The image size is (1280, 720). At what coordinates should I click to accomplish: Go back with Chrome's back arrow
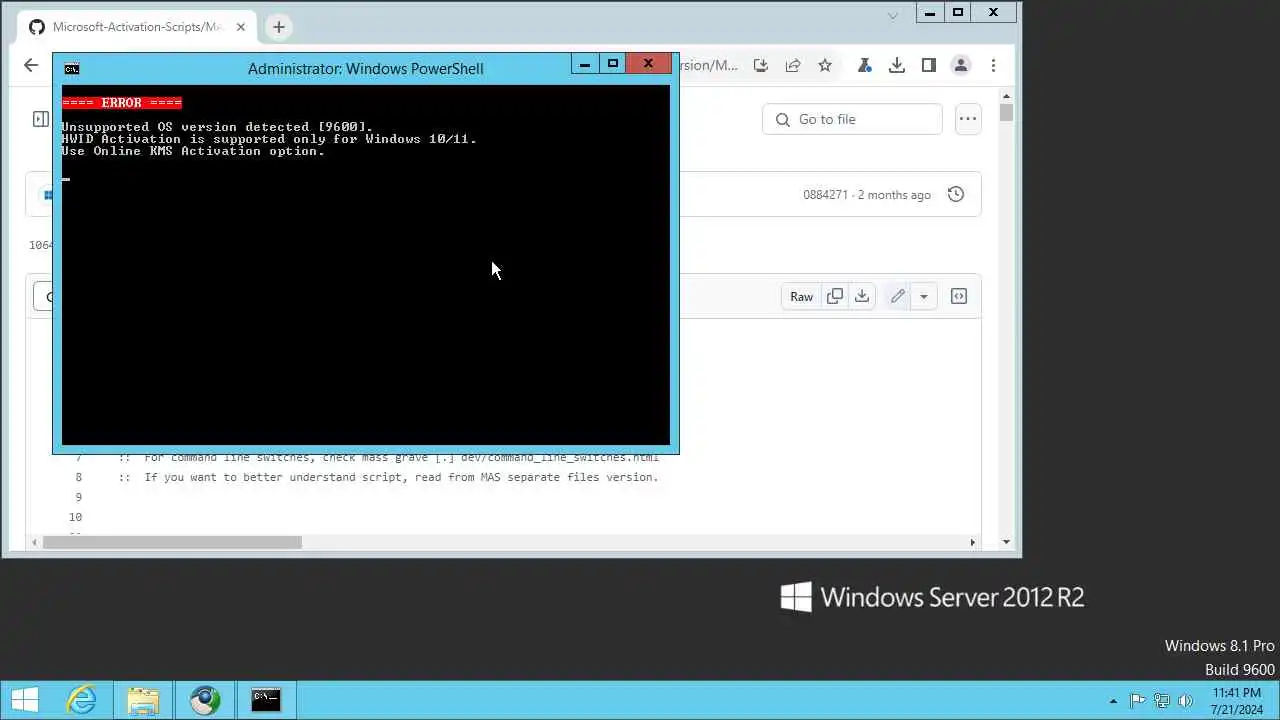click(31, 65)
